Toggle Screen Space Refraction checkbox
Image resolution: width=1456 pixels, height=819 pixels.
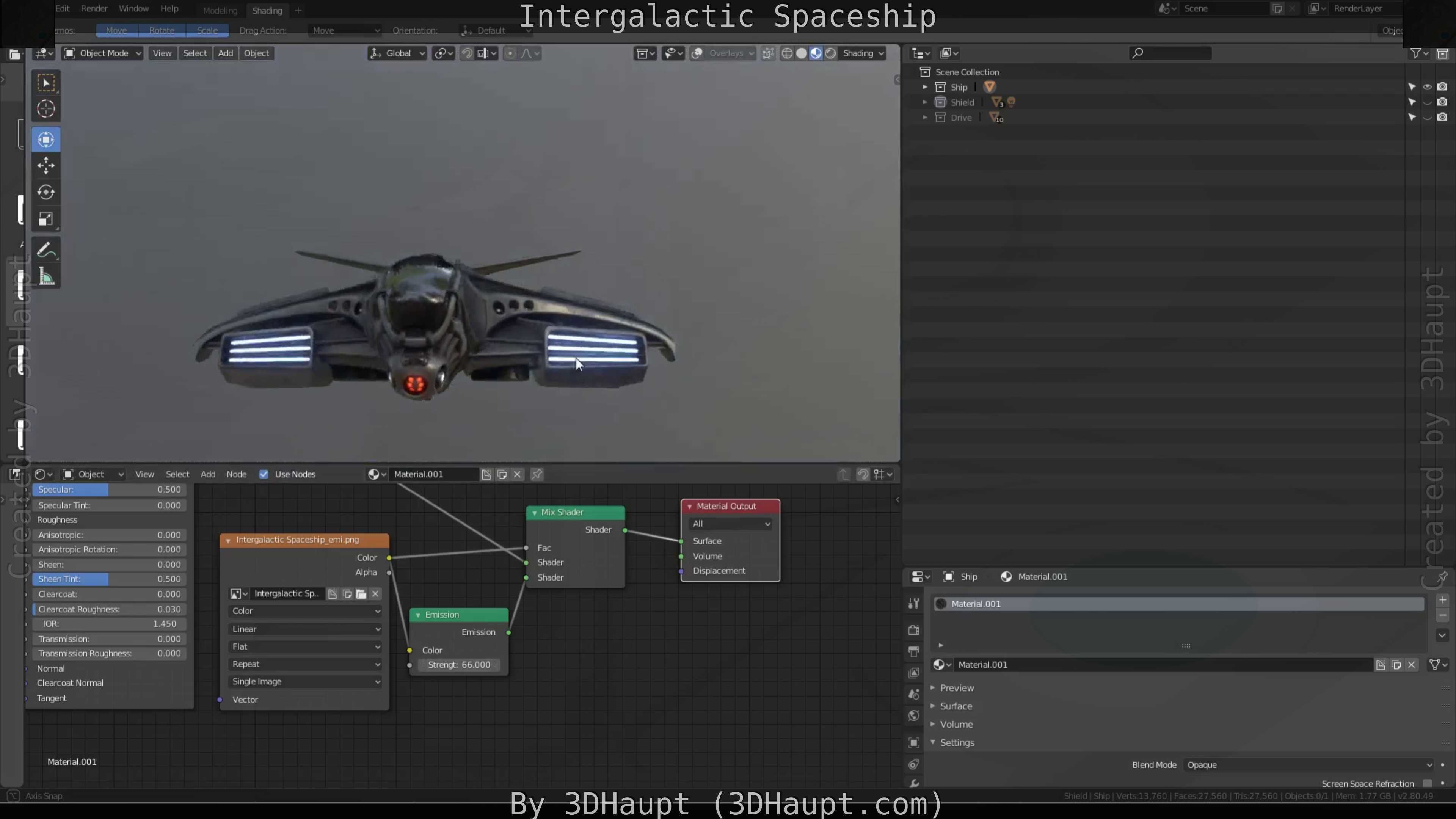click(1427, 783)
